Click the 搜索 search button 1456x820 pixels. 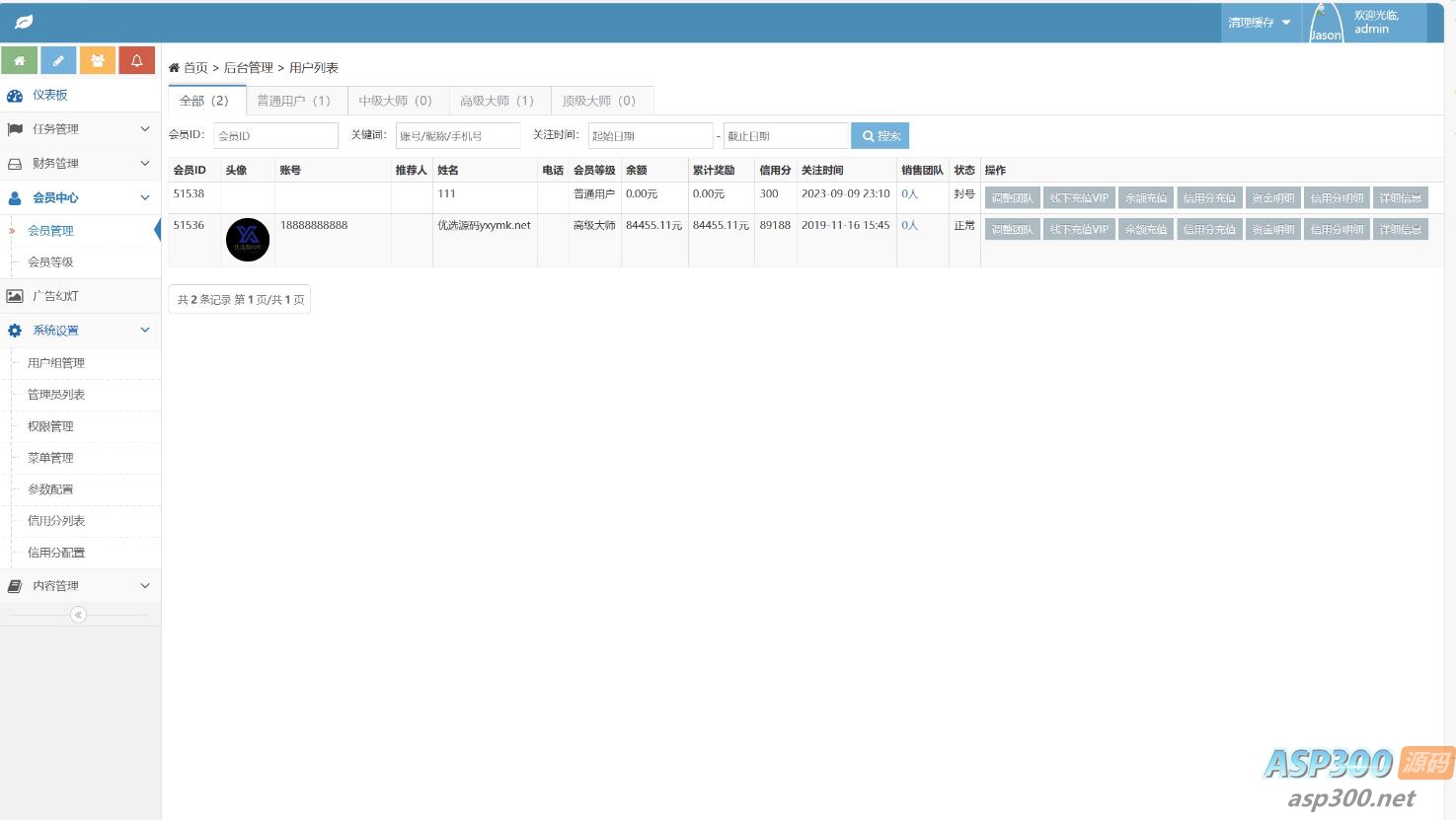(x=881, y=136)
